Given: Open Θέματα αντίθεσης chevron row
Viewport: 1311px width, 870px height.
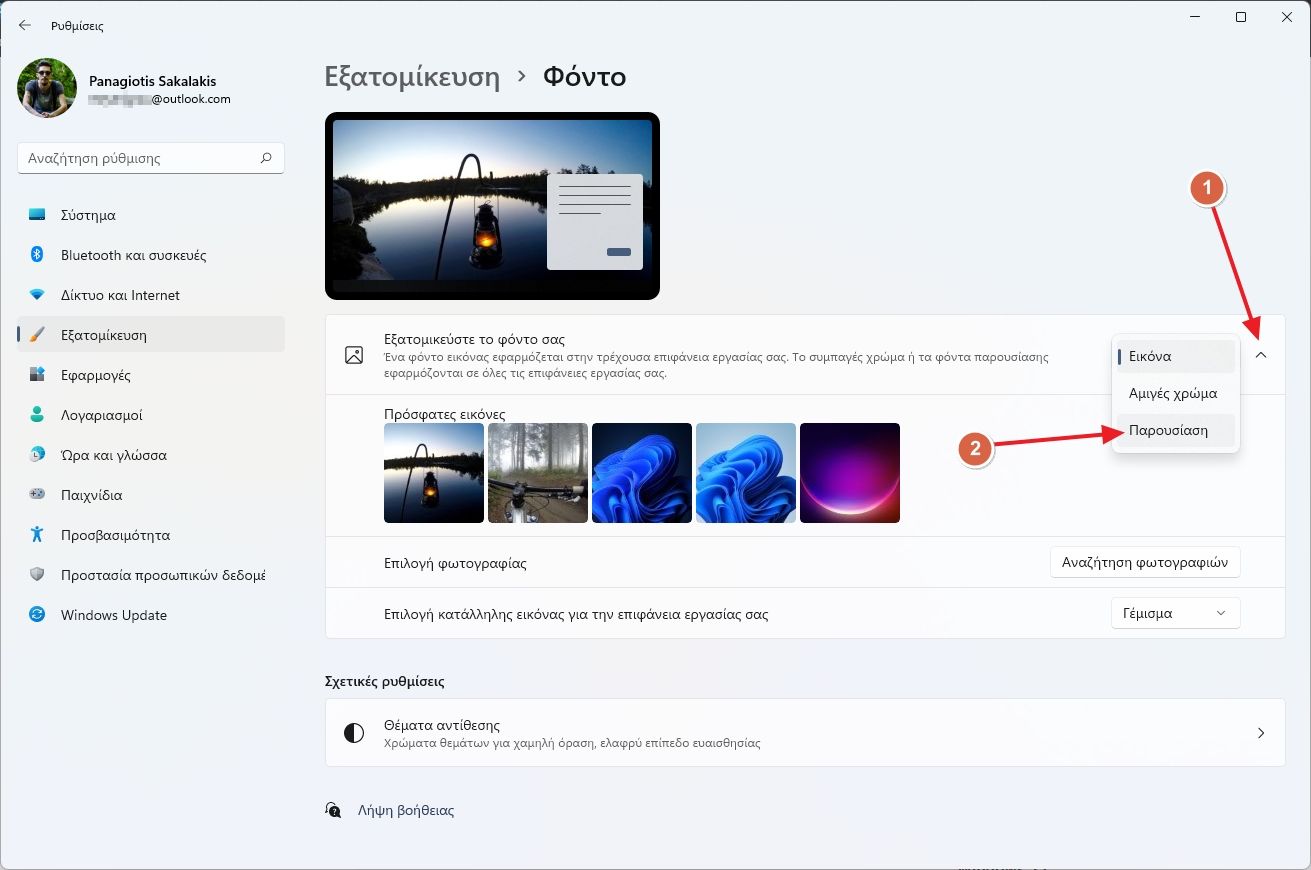Looking at the screenshot, I should point(1260,733).
